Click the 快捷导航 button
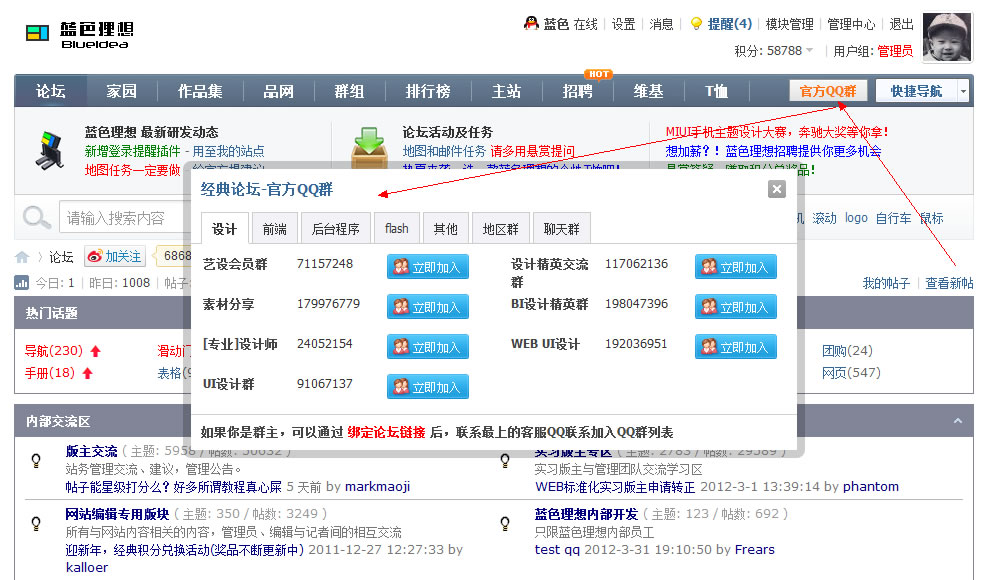 pyautogui.click(x=917, y=92)
